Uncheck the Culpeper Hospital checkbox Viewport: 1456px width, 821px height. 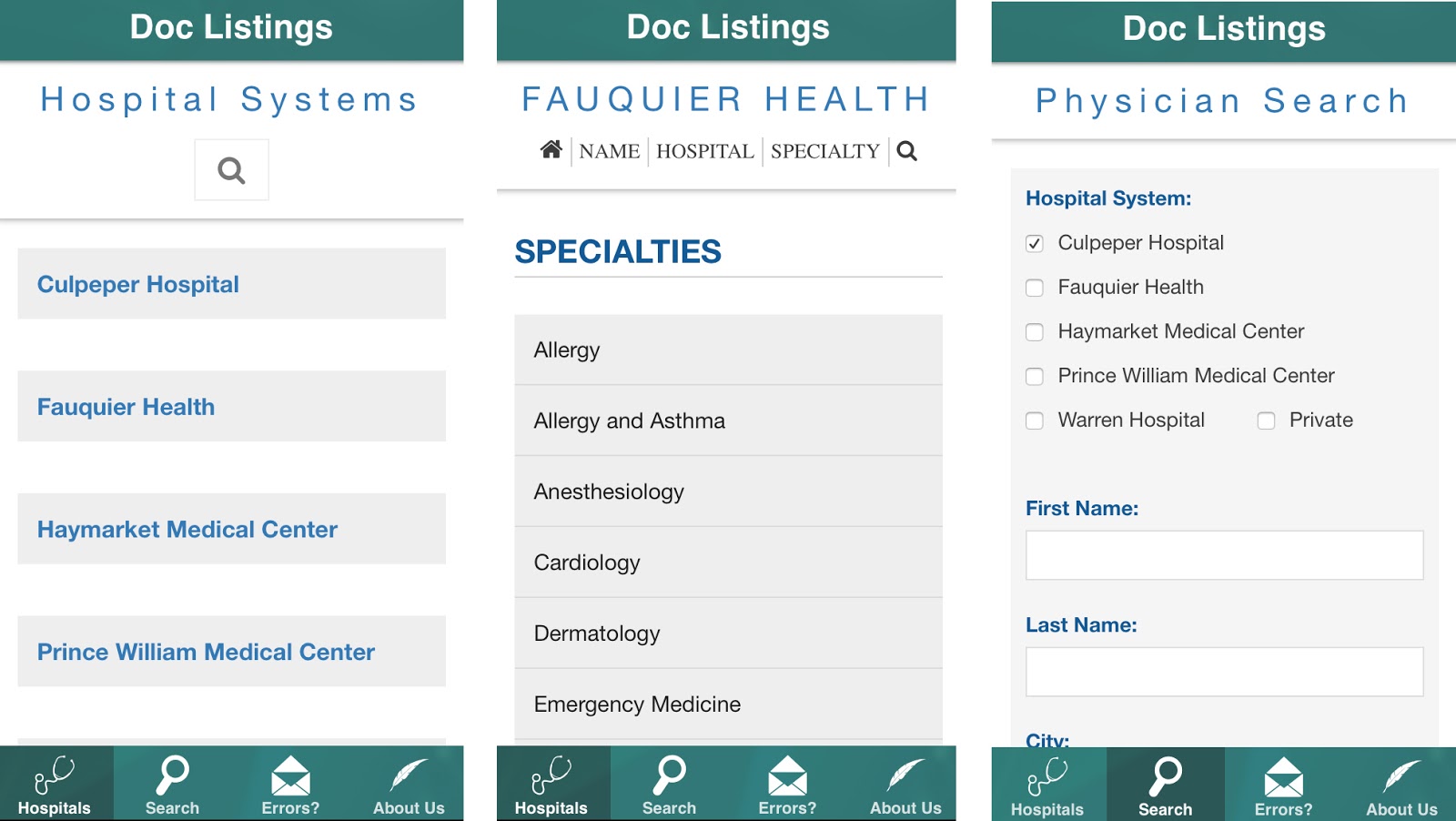point(1035,243)
